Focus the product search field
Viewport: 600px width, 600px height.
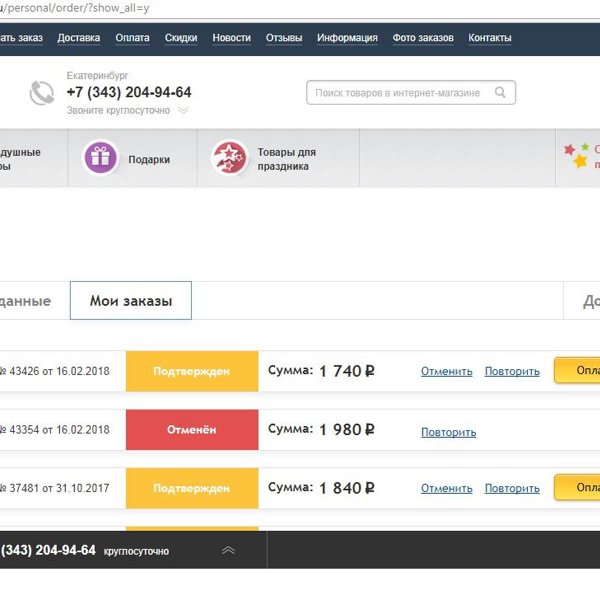[x=411, y=93]
